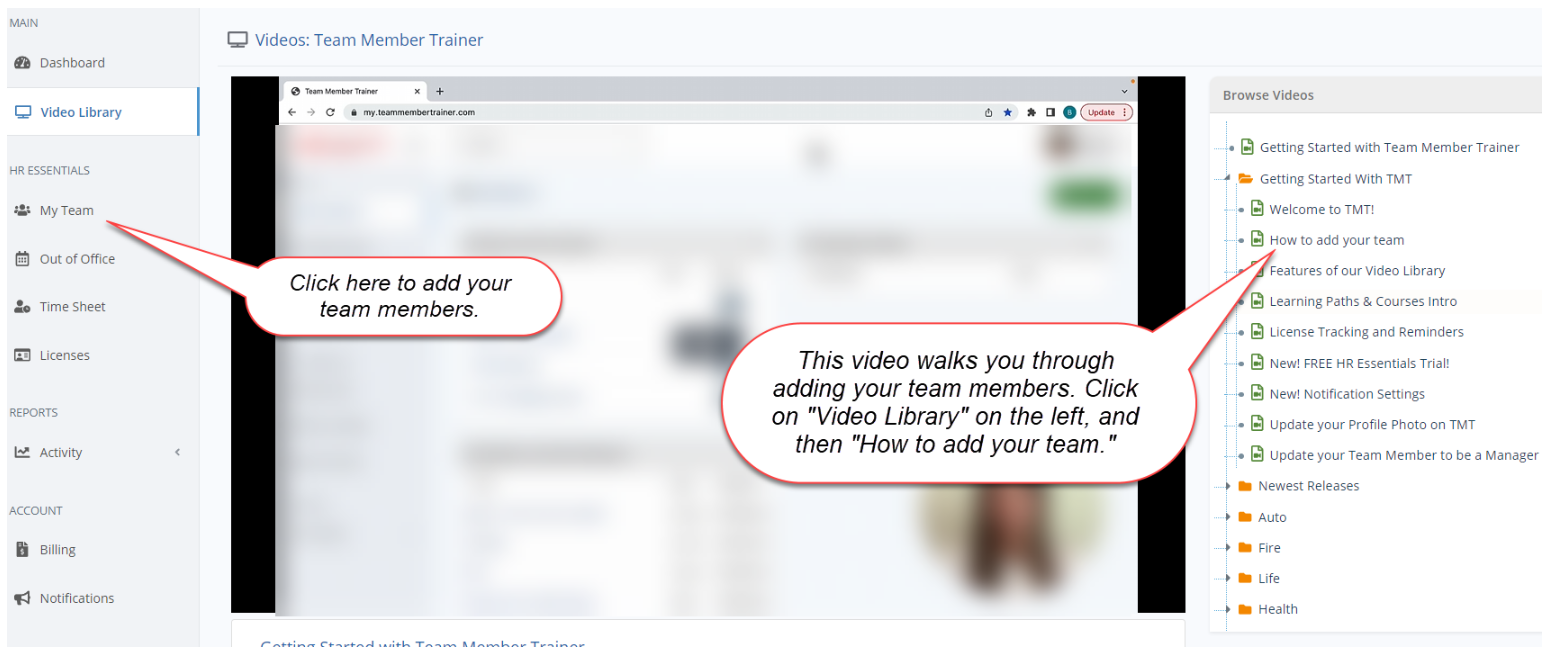
Task: Expand the Activity submenu chevron
Action: pos(178,453)
